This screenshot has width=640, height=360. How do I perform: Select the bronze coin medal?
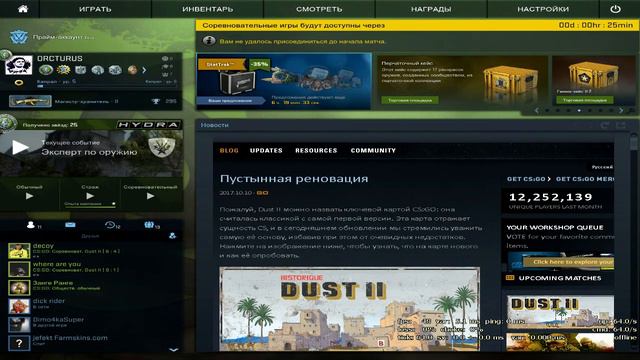[x=132, y=70]
